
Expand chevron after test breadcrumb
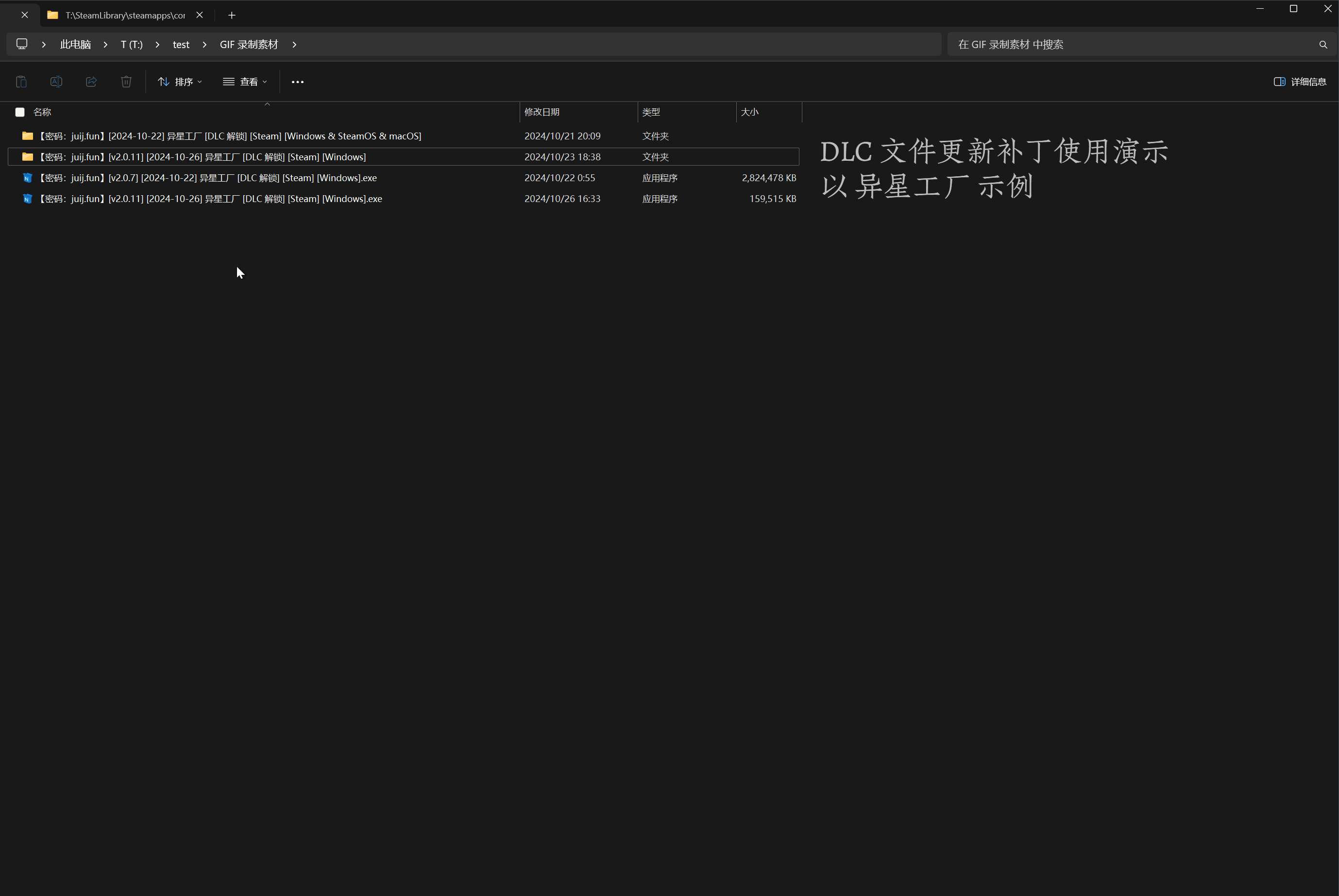pyautogui.click(x=204, y=45)
